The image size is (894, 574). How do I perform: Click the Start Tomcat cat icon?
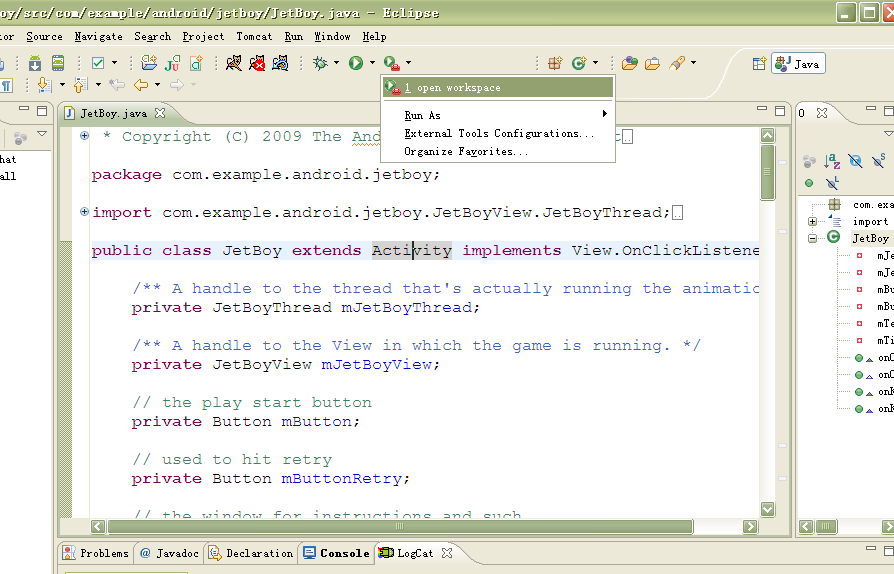pos(234,63)
